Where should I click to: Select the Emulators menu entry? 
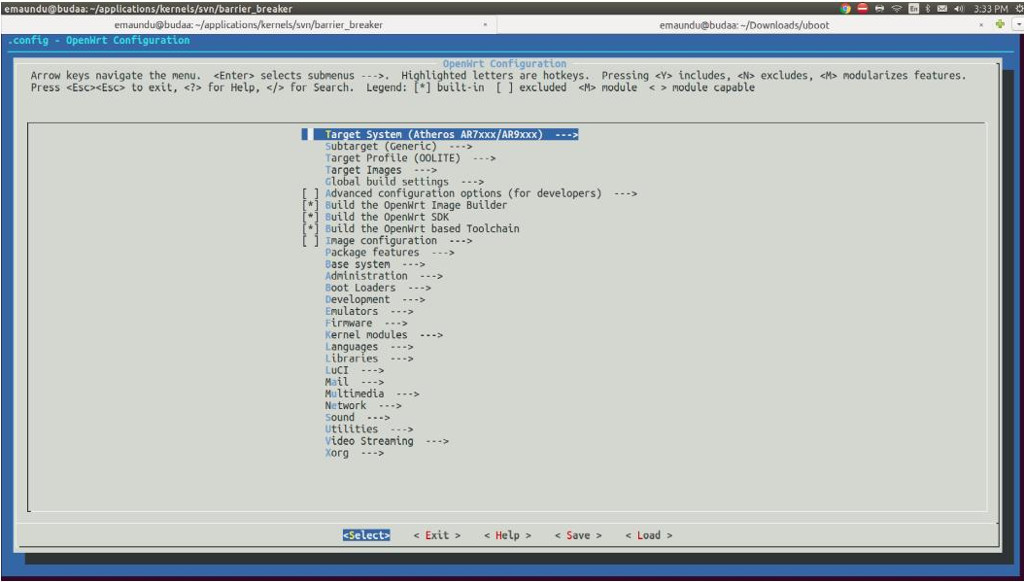pyautogui.click(x=369, y=311)
